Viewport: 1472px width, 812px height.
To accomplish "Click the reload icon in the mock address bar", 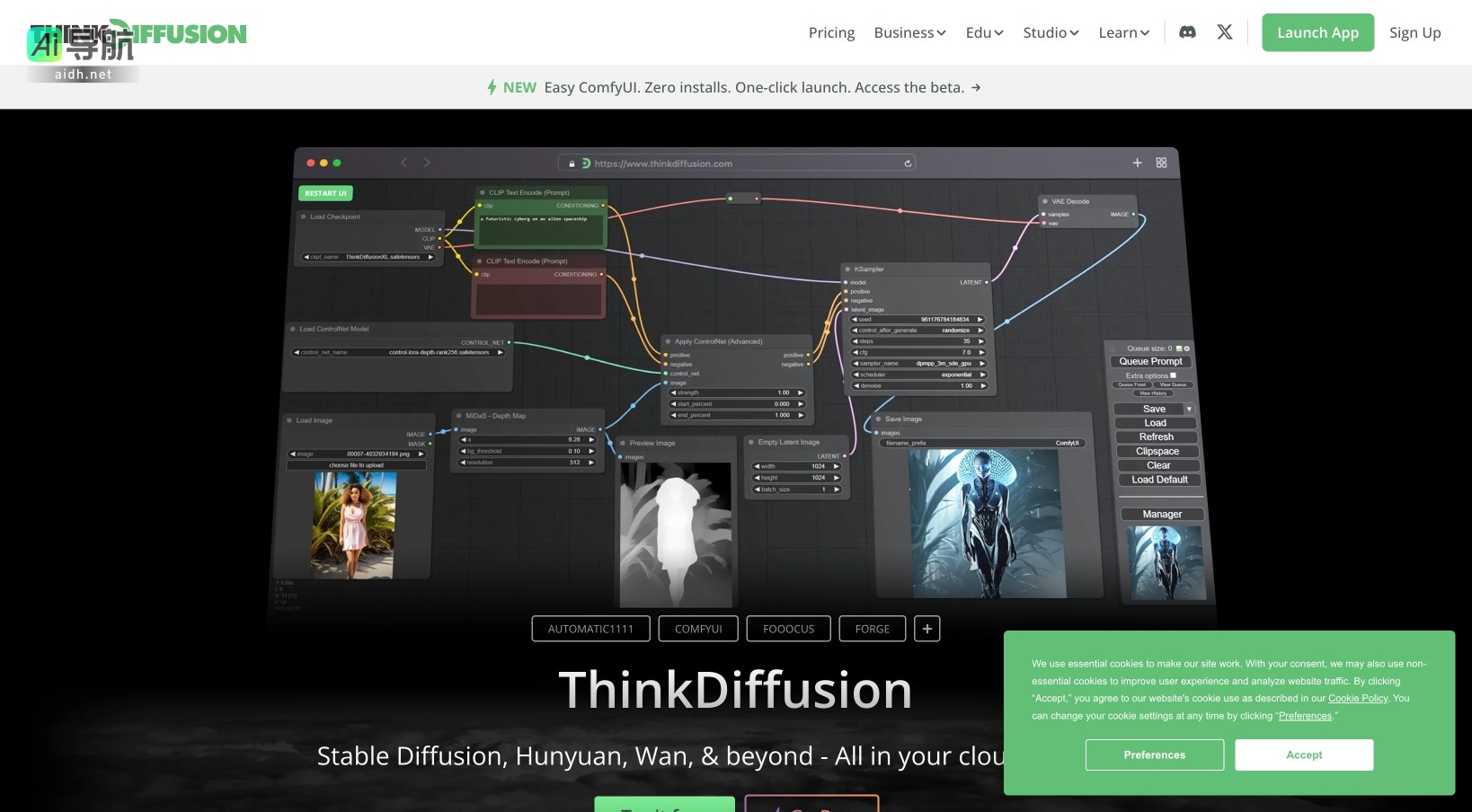I will pos(906,163).
